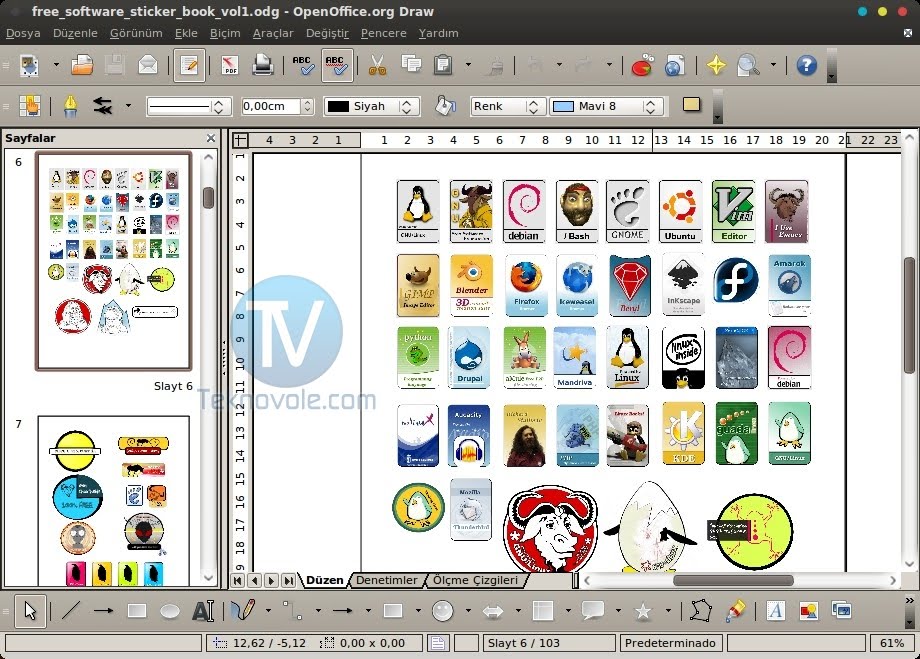
Task: Open Paste options dropdown arrow
Action: point(468,65)
